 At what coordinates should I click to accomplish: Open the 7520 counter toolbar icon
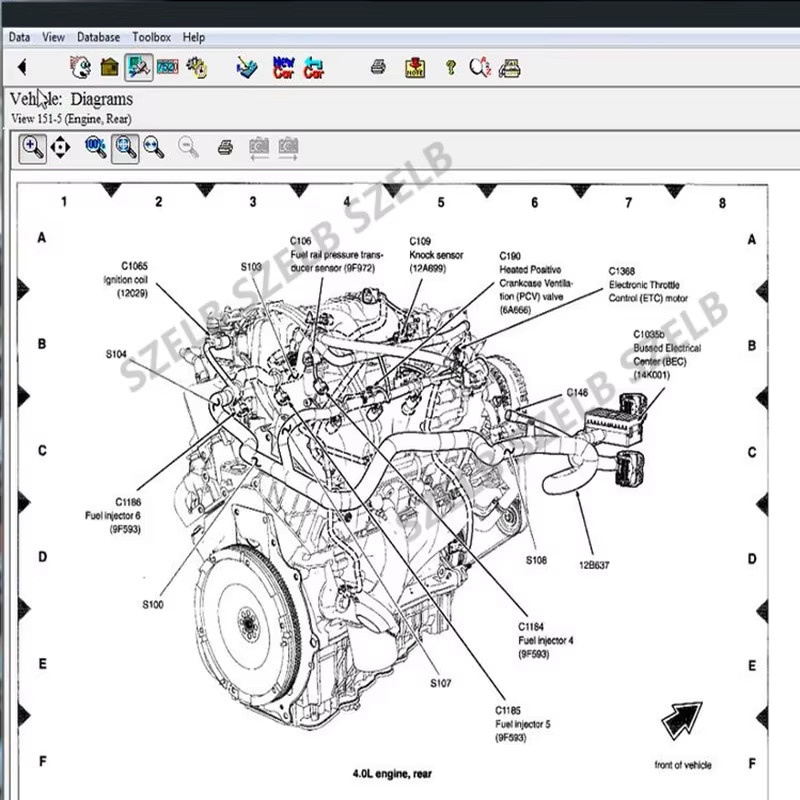[x=168, y=67]
